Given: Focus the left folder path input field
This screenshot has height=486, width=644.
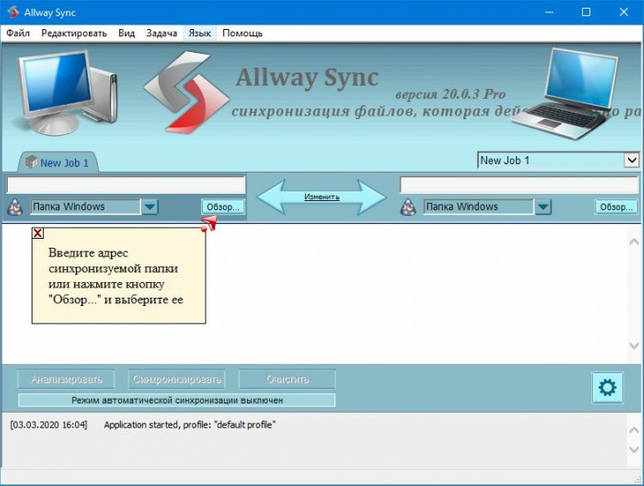Looking at the screenshot, I should tap(126, 185).
